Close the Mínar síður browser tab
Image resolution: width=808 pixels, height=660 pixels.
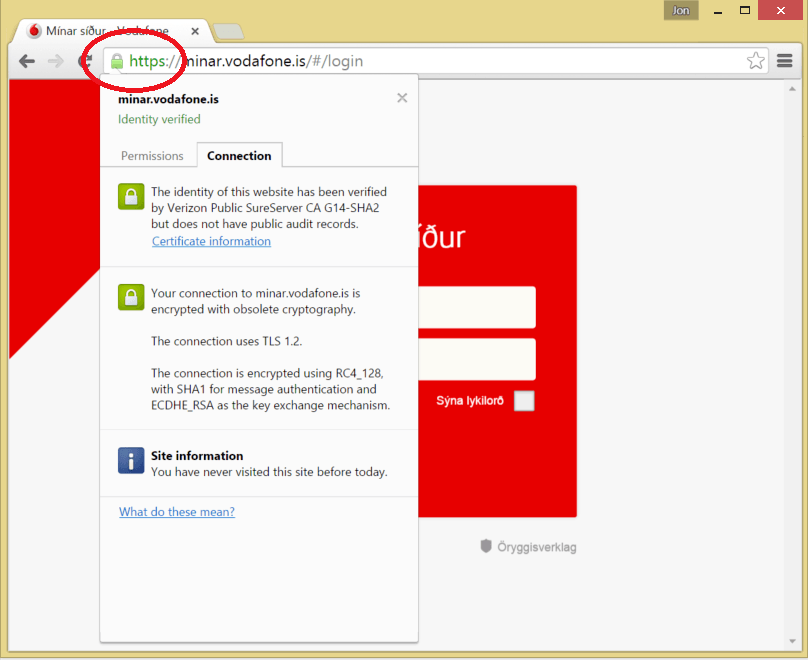pyautogui.click(x=195, y=31)
